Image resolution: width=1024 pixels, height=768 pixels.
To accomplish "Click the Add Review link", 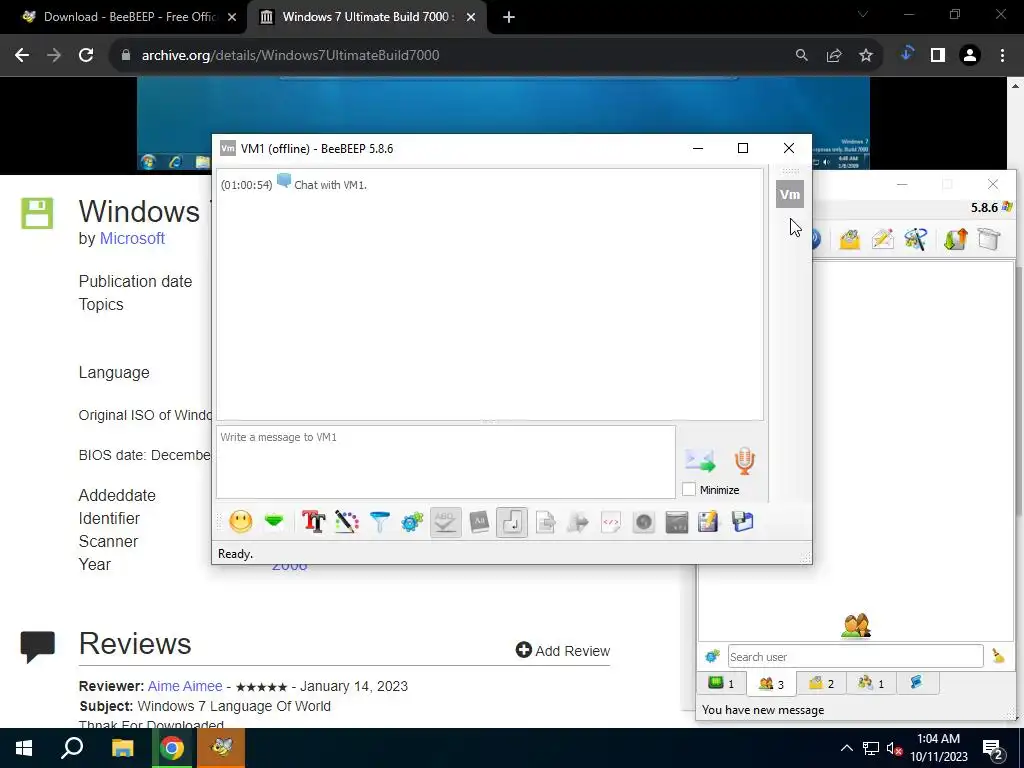I will (x=563, y=650).
